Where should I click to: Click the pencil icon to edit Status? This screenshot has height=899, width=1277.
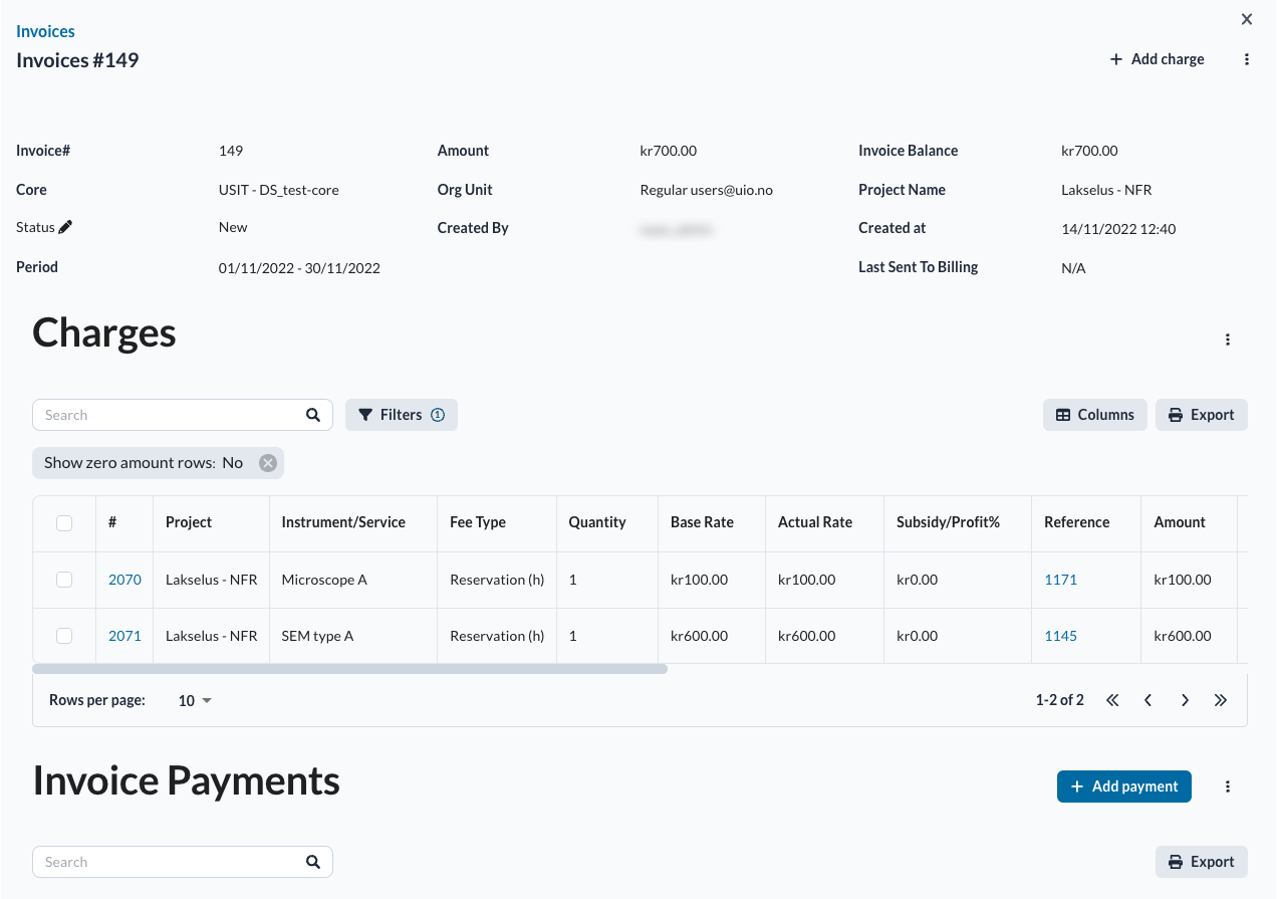pyautogui.click(x=66, y=227)
